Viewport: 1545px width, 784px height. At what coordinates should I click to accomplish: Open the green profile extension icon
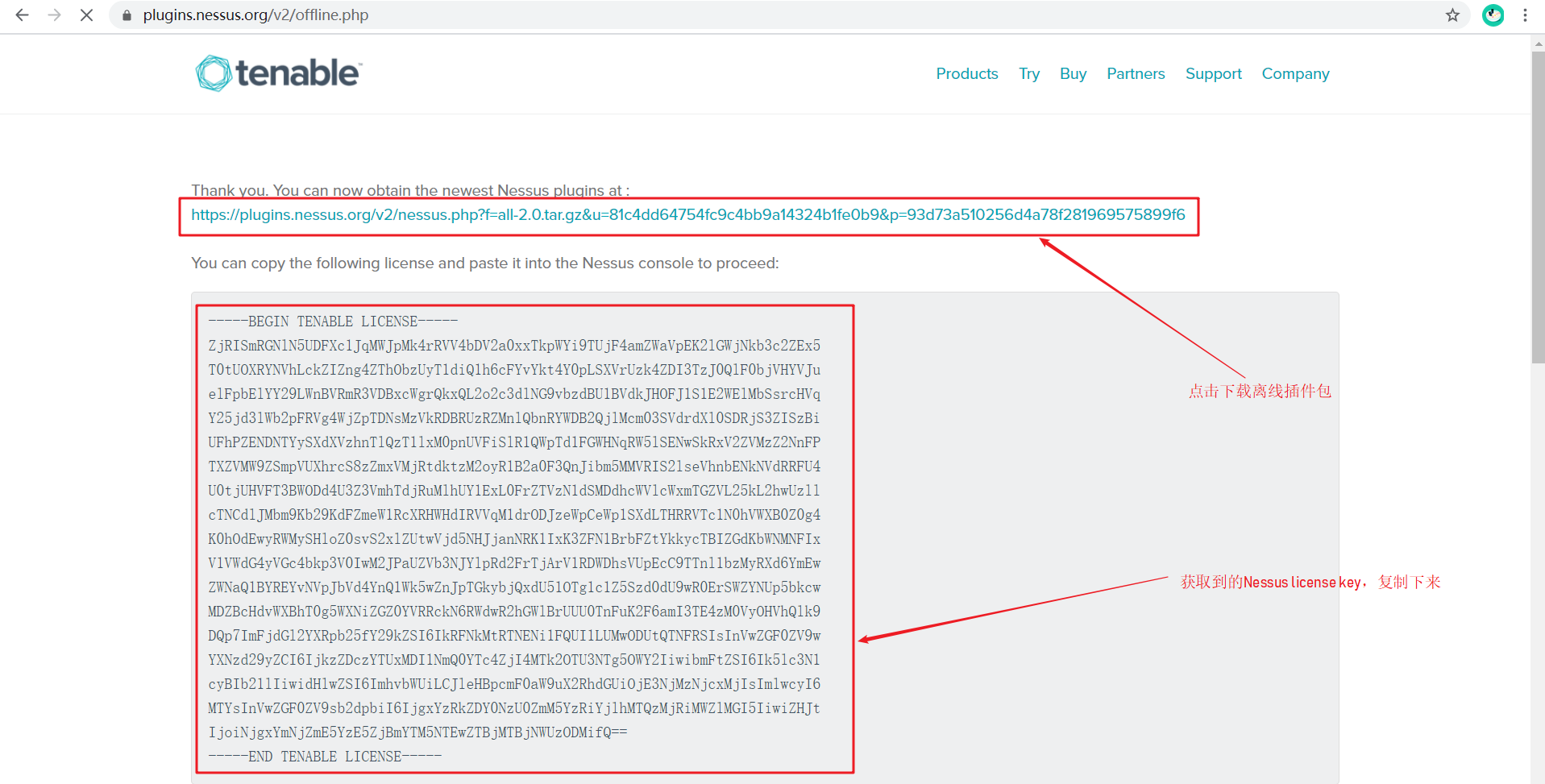[1493, 15]
